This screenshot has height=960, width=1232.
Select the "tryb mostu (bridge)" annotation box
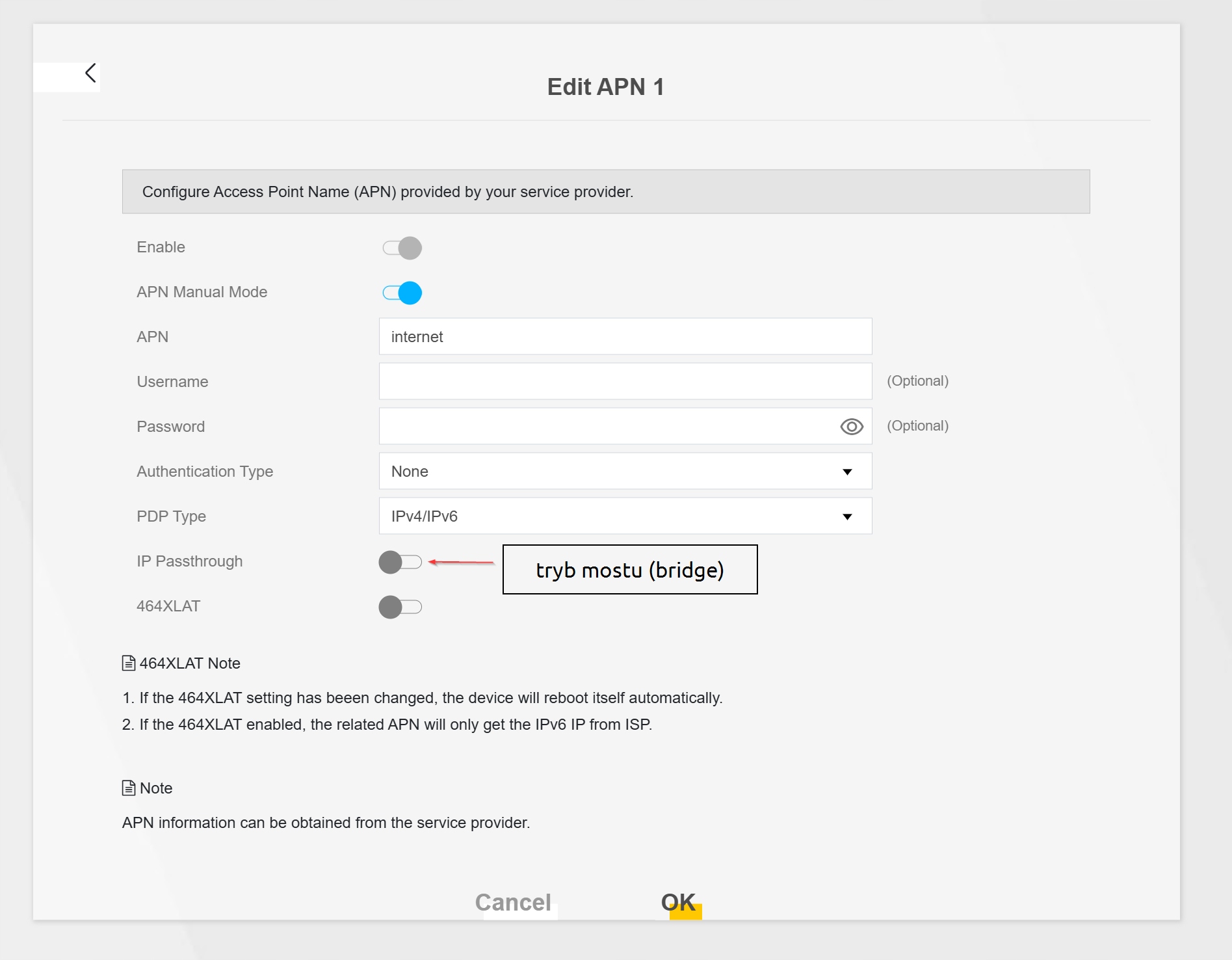pos(629,570)
